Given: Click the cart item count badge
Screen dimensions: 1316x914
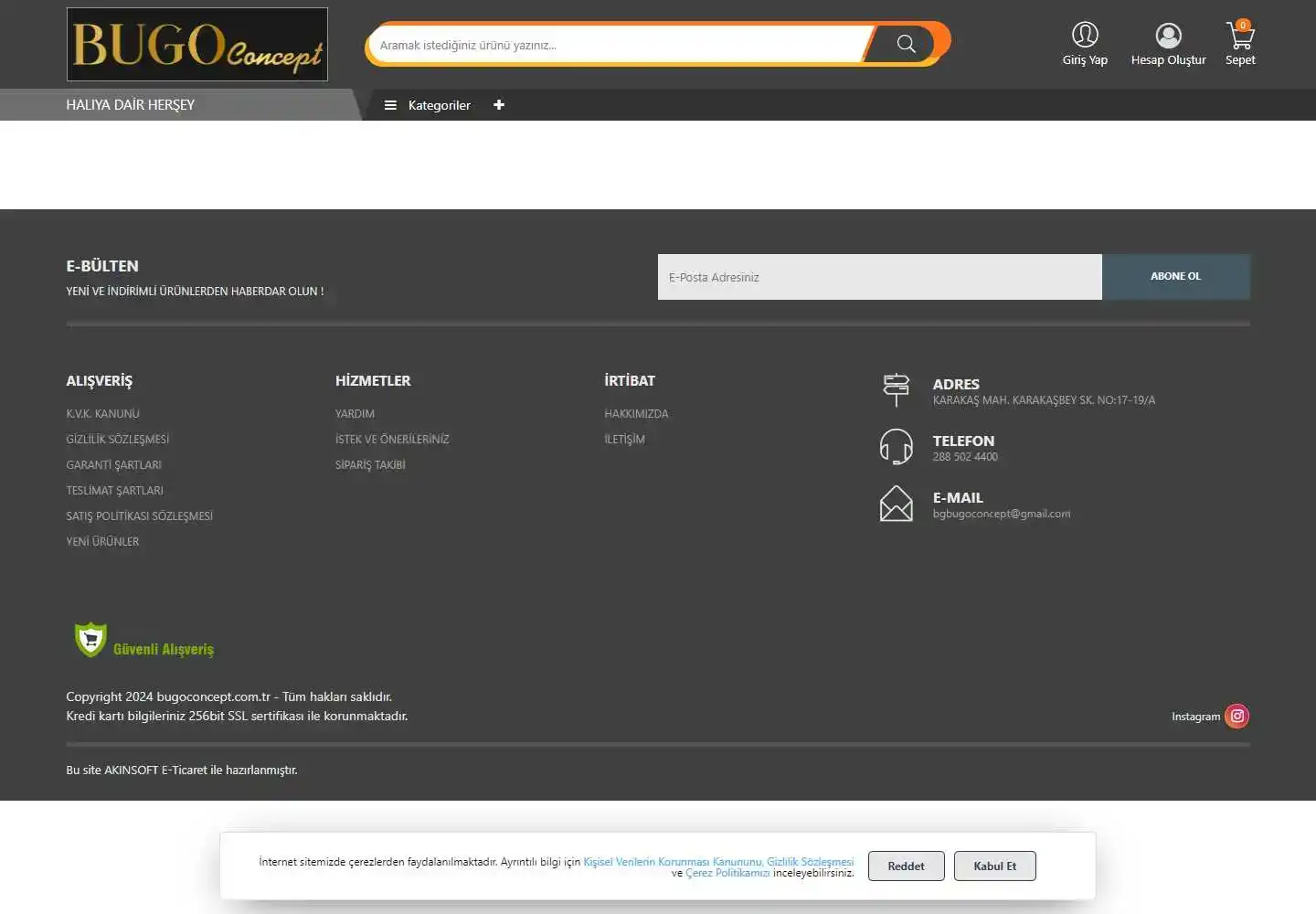Looking at the screenshot, I should click(1243, 25).
